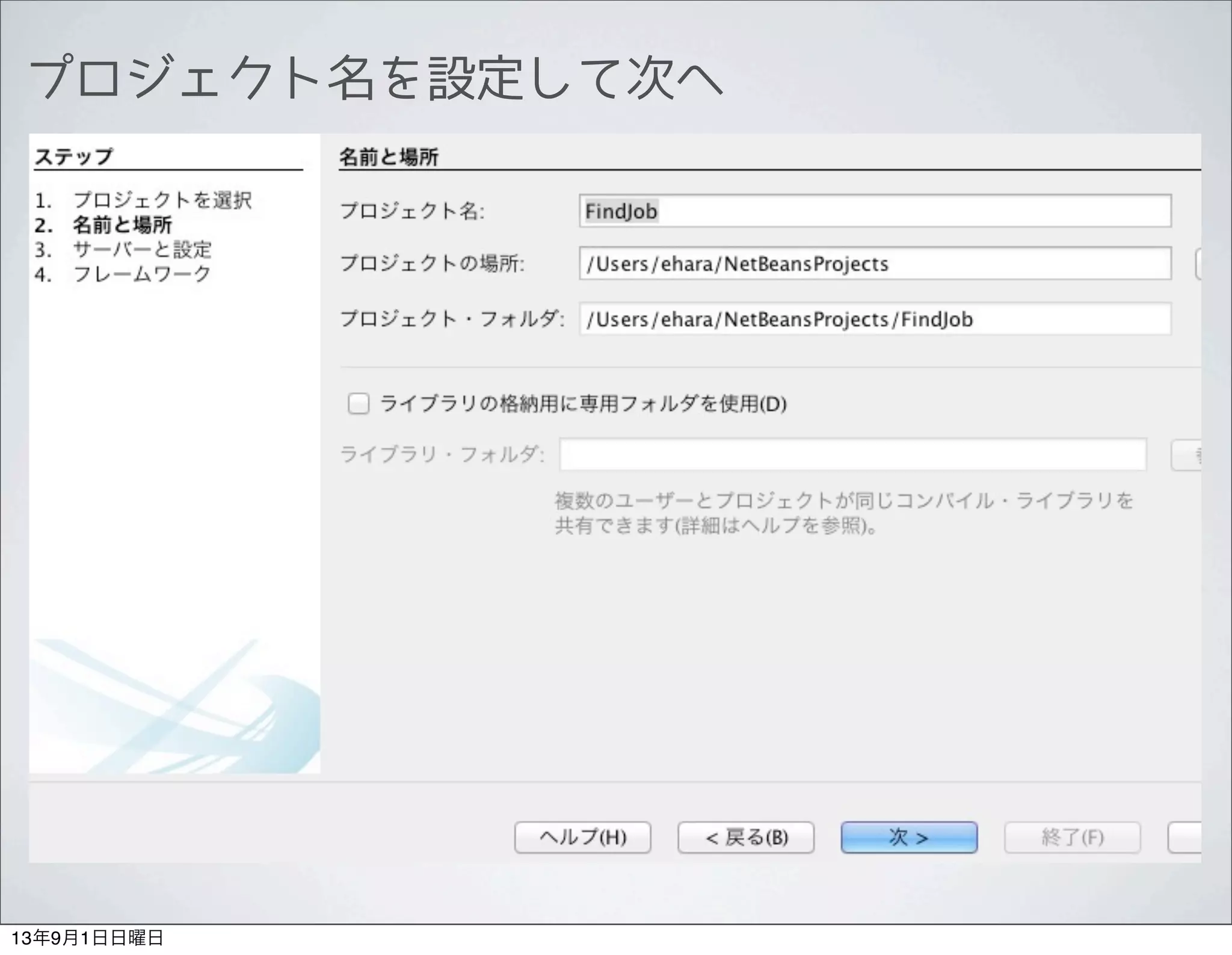Screen dimensions: 1232x955
Task: Click the プロジェクト・フォルダ path field
Action: coord(875,319)
